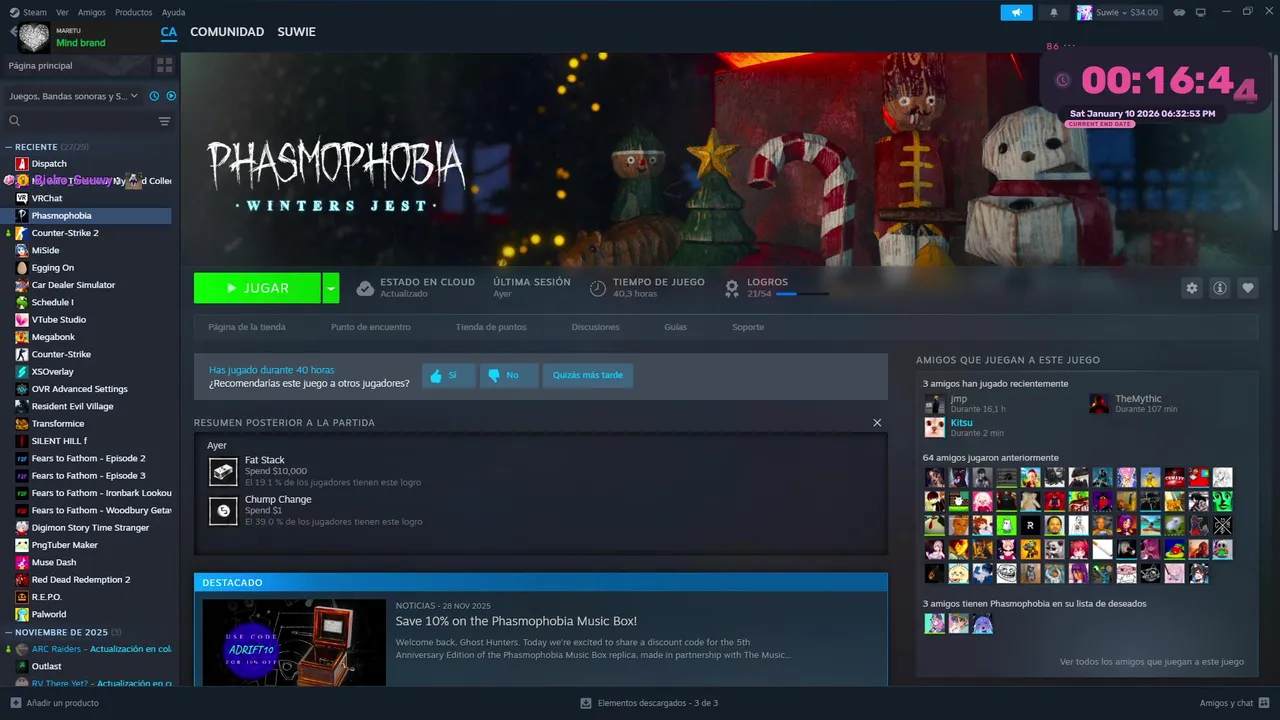The height and width of the screenshot is (720, 1280).
Task: Open the downloads status Elementos descargados
Action: [x=649, y=703]
